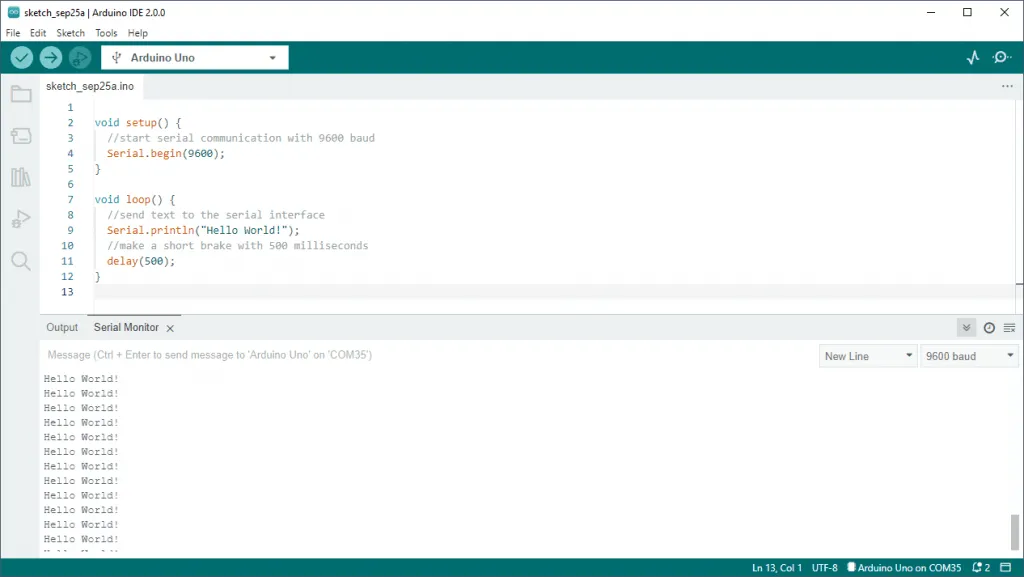Open the Boards Manager sidebar icon
1024x577 pixels.
click(22, 135)
